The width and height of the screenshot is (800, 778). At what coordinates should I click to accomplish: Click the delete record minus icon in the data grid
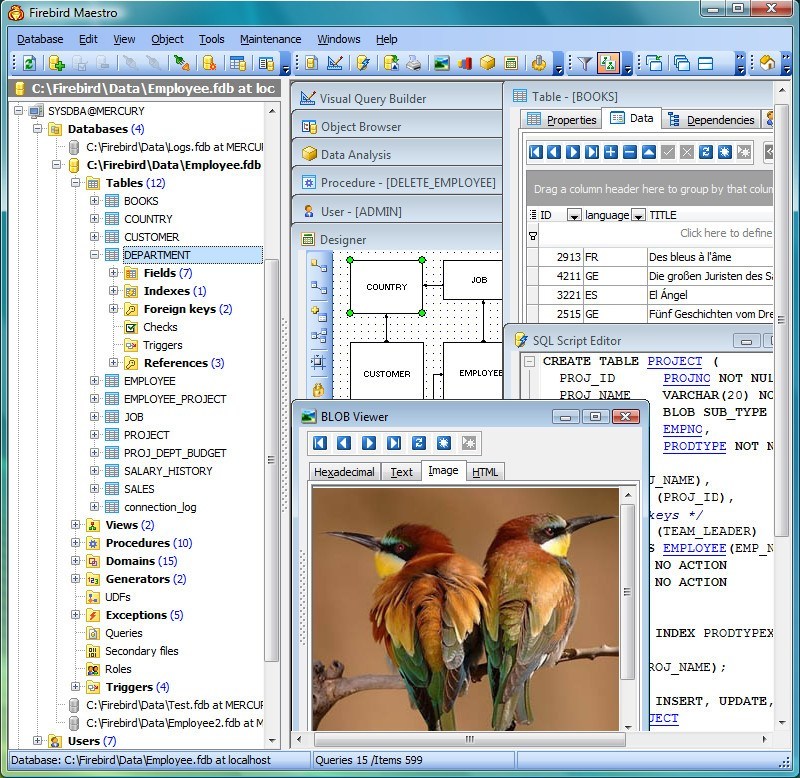629,152
